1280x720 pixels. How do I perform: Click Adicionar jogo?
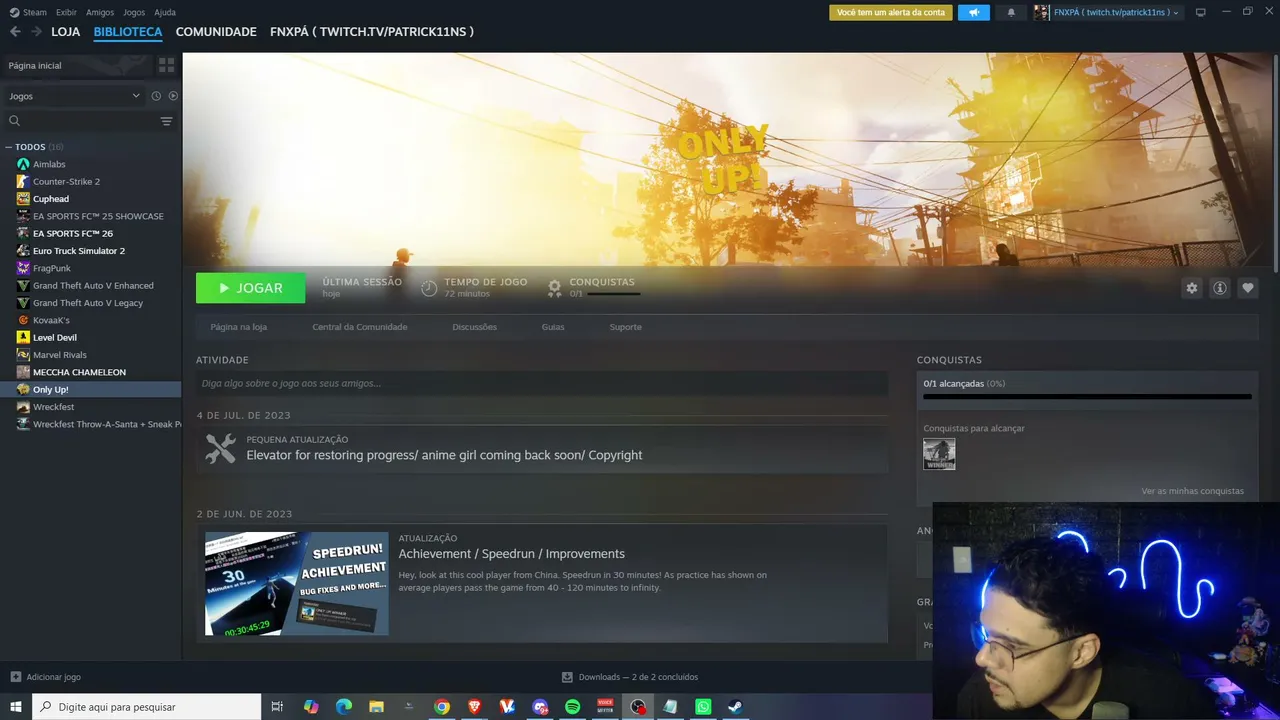click(x=46, y=677)
